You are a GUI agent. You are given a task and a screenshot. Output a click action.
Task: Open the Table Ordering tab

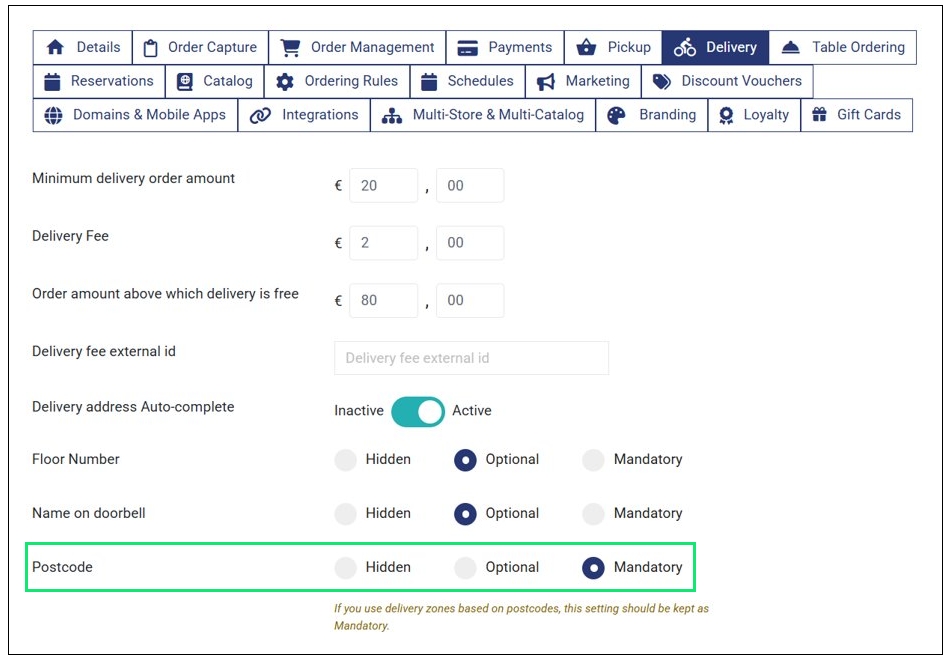pos(843,47)
